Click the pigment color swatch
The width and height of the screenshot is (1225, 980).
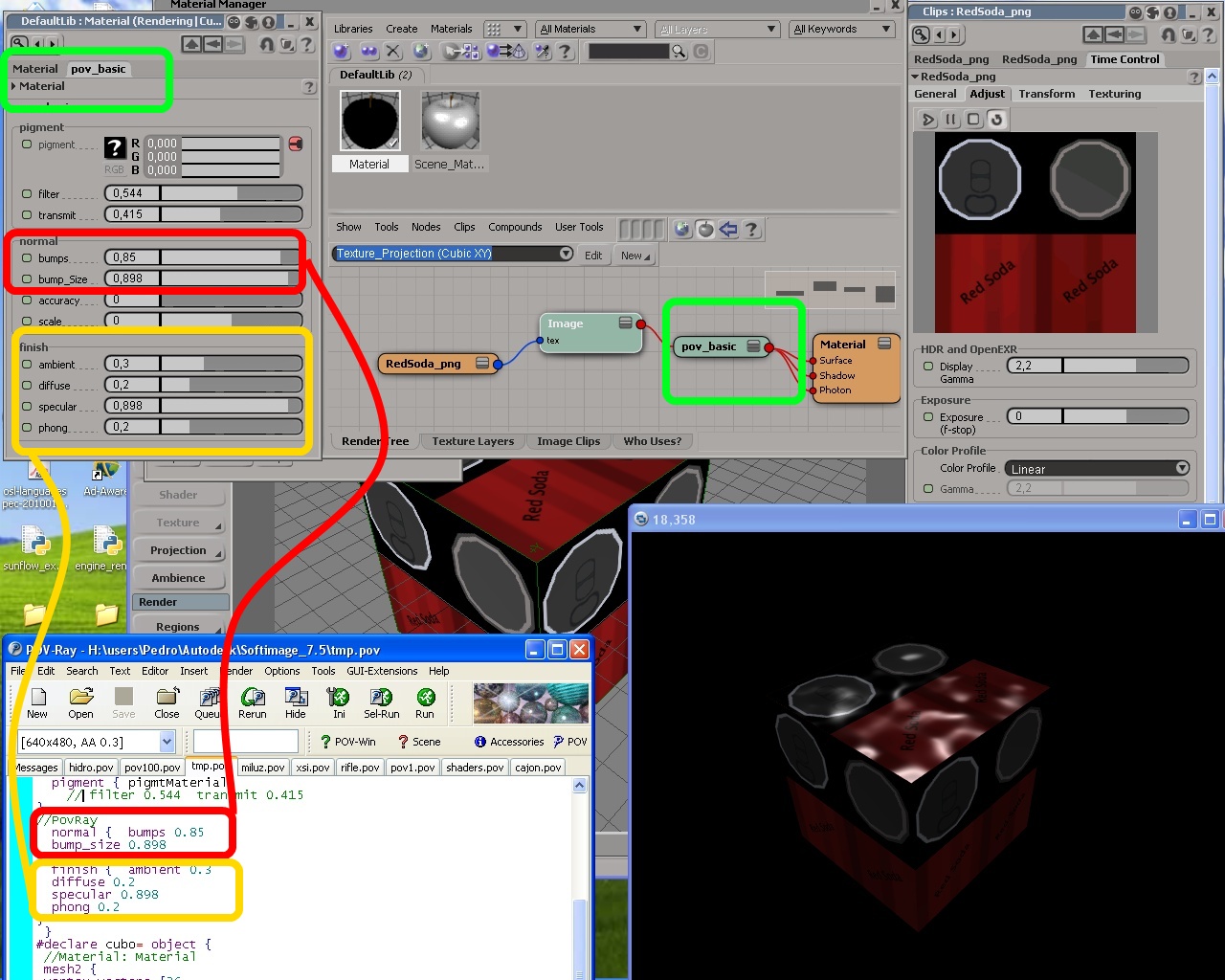(114, 147)
